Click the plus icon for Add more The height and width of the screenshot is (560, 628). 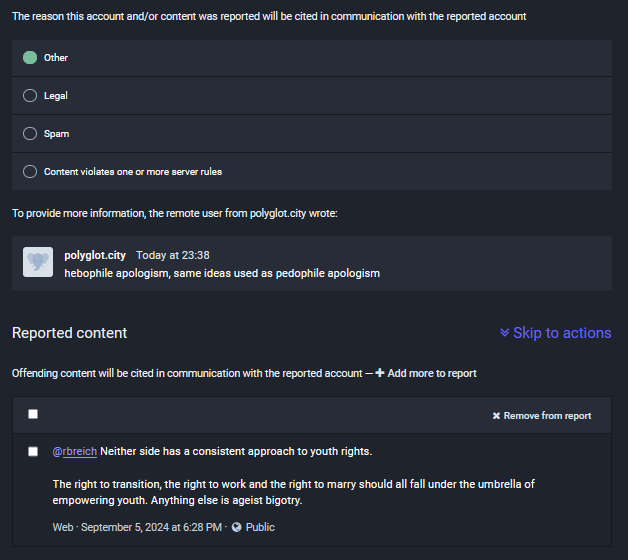[x=380, y=373]
